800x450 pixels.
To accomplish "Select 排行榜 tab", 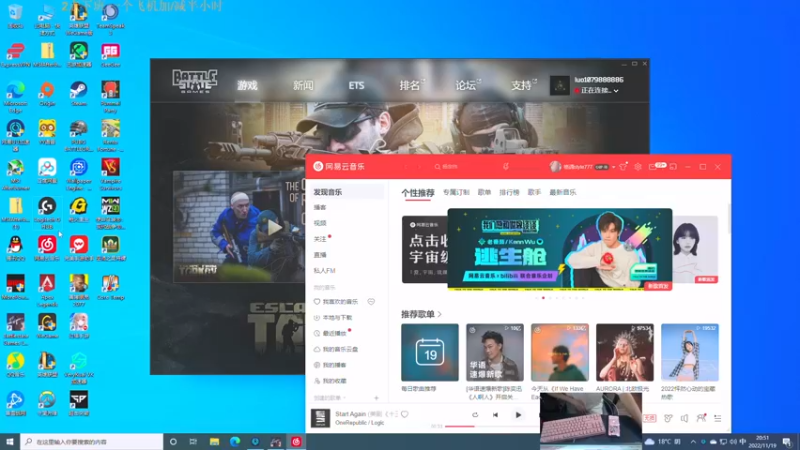I will [509, 192].
